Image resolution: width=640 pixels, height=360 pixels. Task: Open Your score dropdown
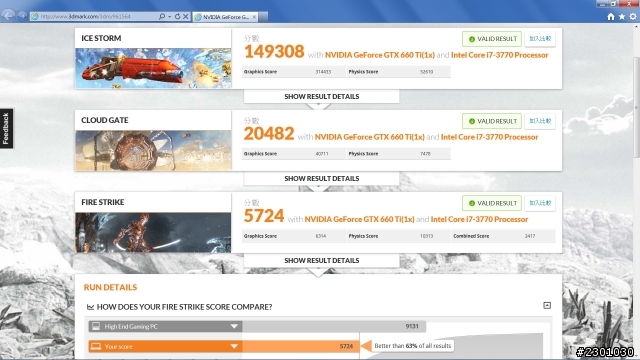165,347
